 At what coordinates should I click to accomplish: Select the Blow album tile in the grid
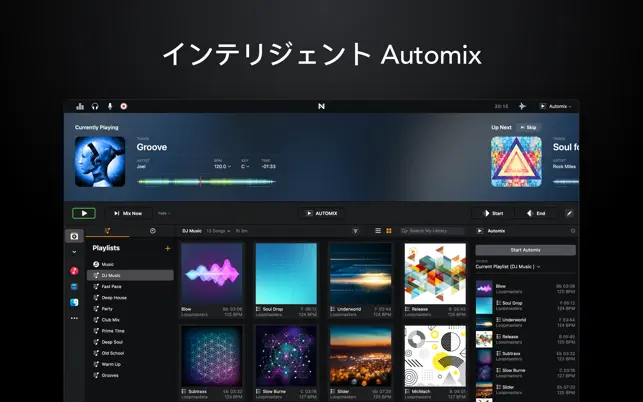pyautogui.click(x=212, y=280)
